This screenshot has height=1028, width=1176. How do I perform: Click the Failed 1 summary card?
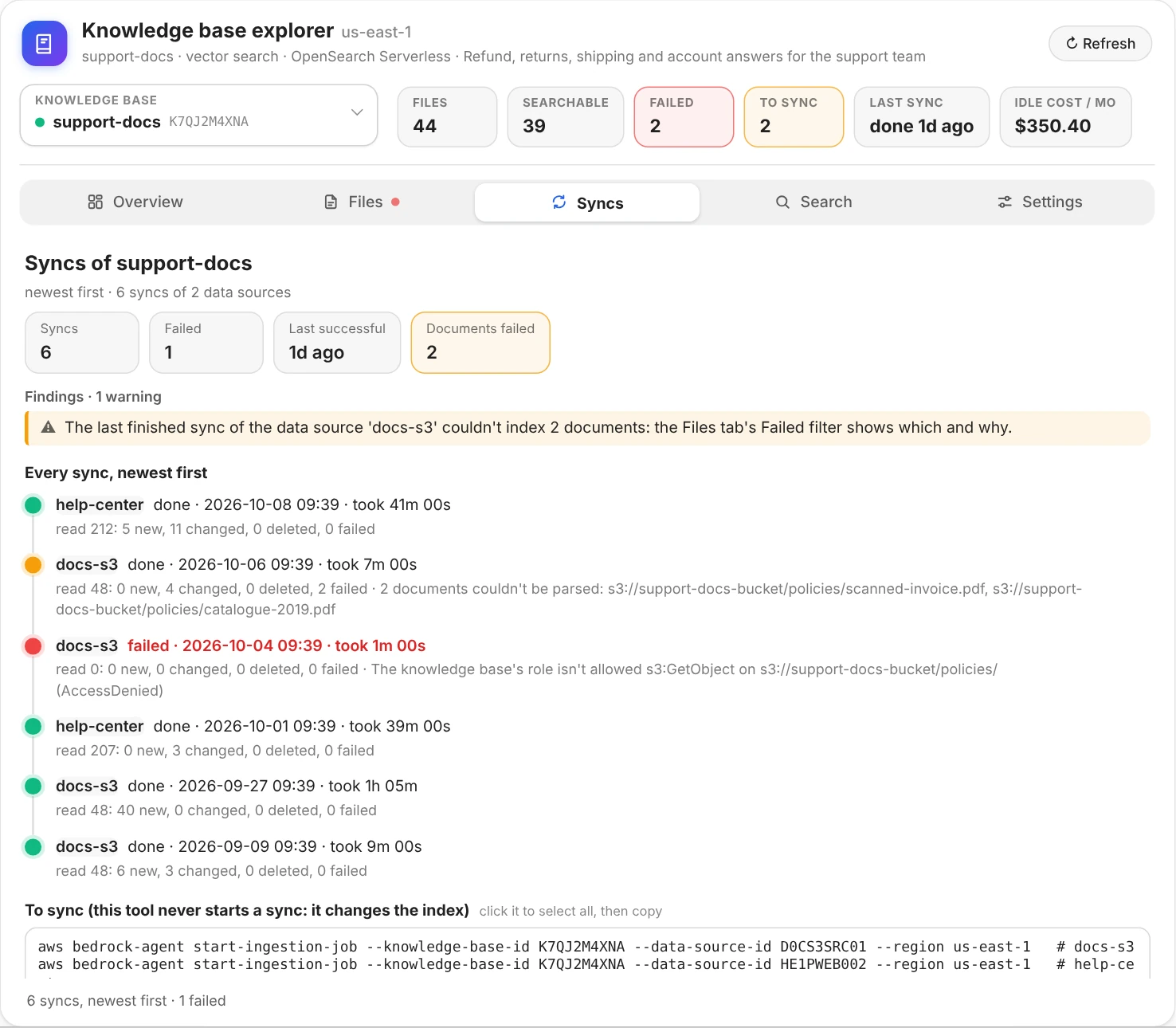tap(206, 343)
